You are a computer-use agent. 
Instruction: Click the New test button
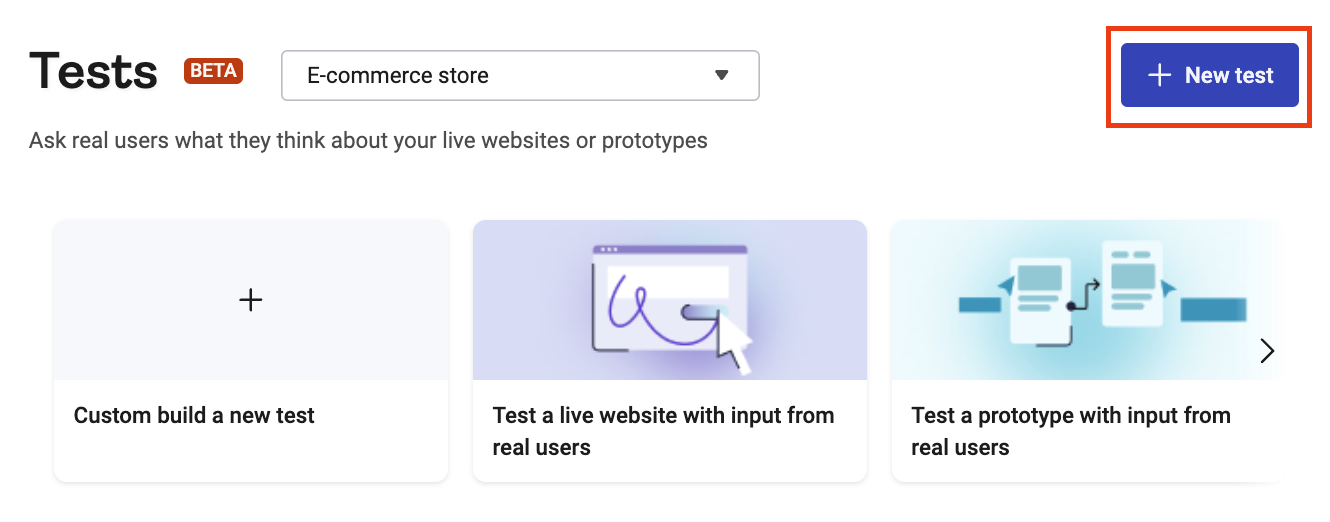(x=1209, y=75)
